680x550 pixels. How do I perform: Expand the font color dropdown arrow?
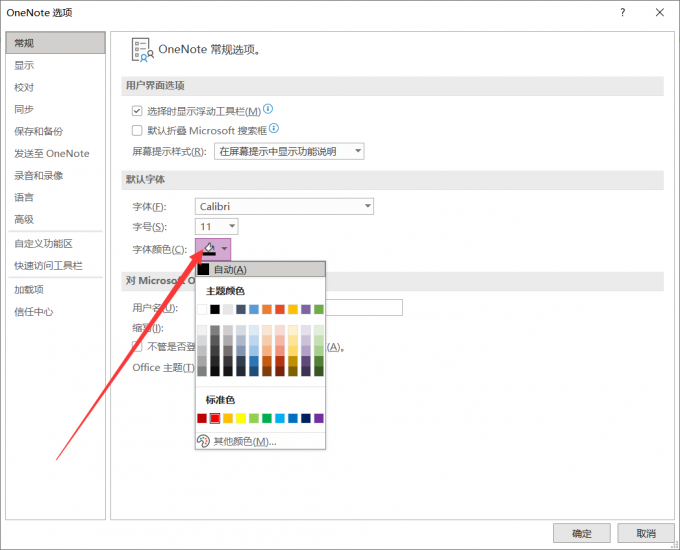224,249
